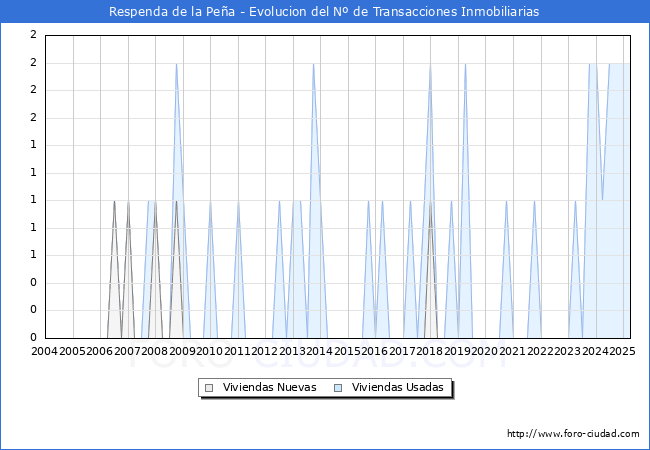Click the 2014 x-axis label
The width and height of the screenshot is (650, 450).
(320, 351)
